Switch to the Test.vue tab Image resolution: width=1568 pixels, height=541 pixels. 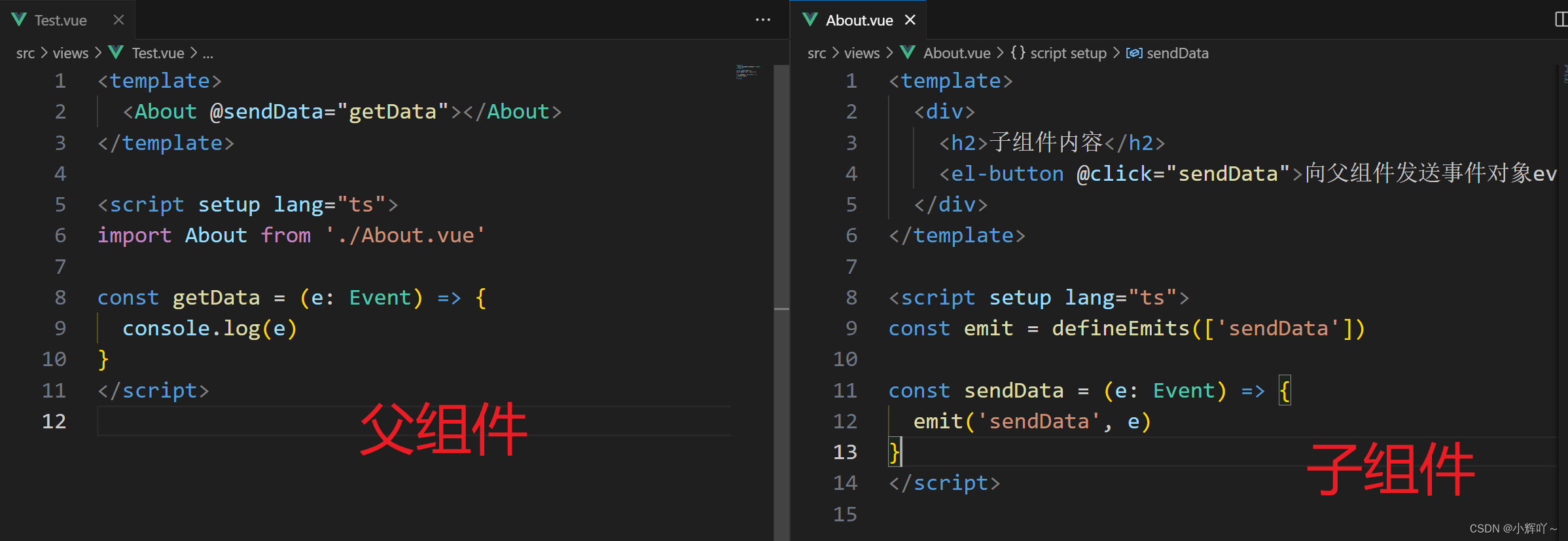[x=60, y=20]
